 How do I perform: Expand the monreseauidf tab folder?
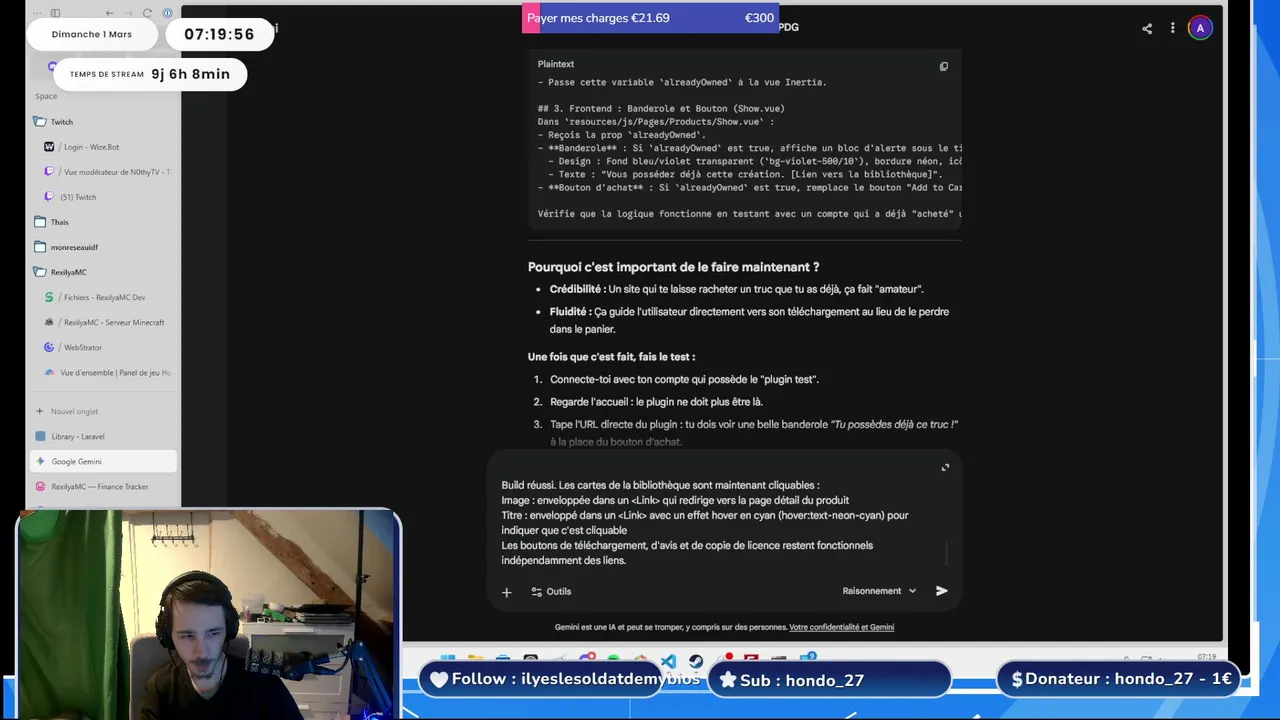click(103, 247)
